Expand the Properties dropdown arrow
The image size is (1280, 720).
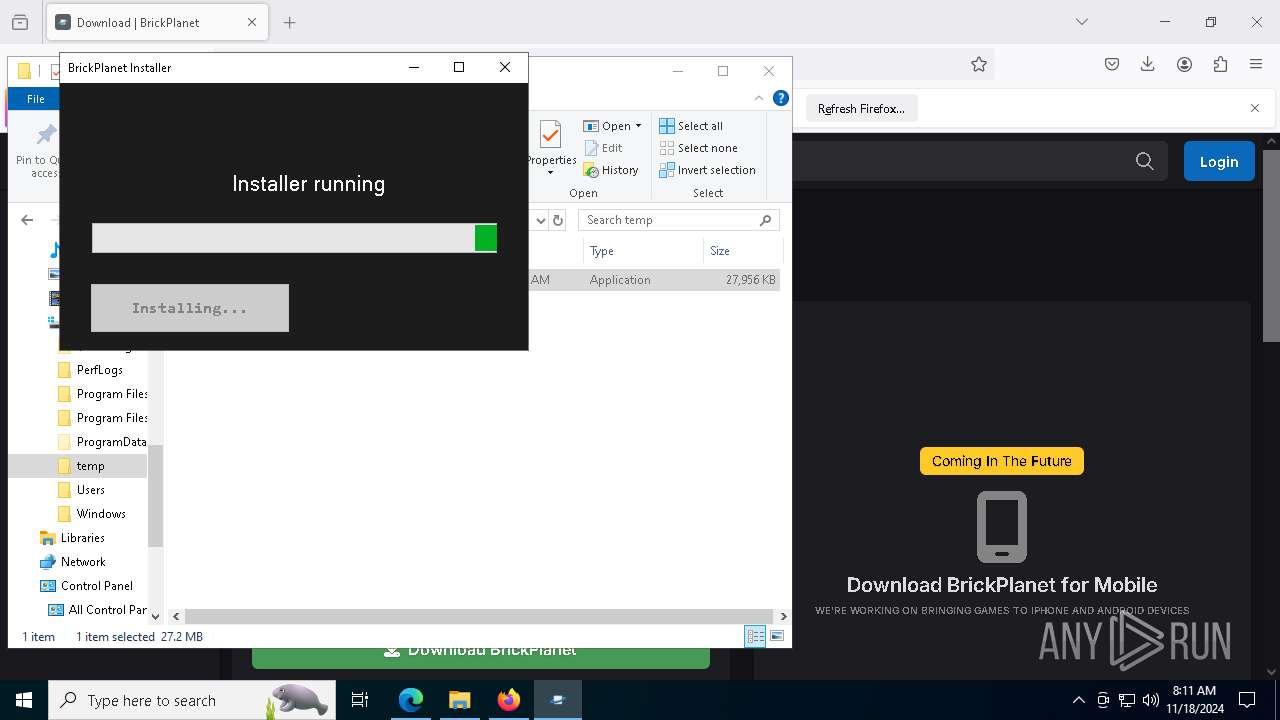(550, 173)
